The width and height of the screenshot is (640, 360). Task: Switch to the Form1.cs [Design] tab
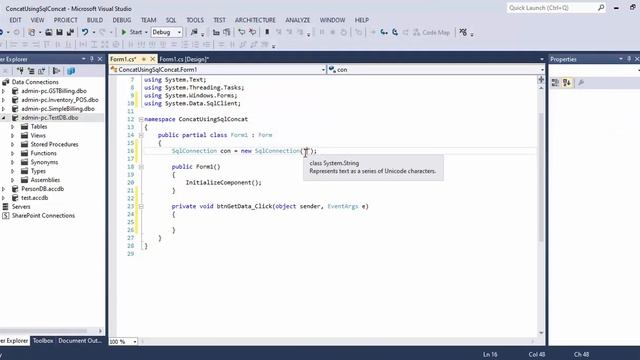click(x=184, y=59)
